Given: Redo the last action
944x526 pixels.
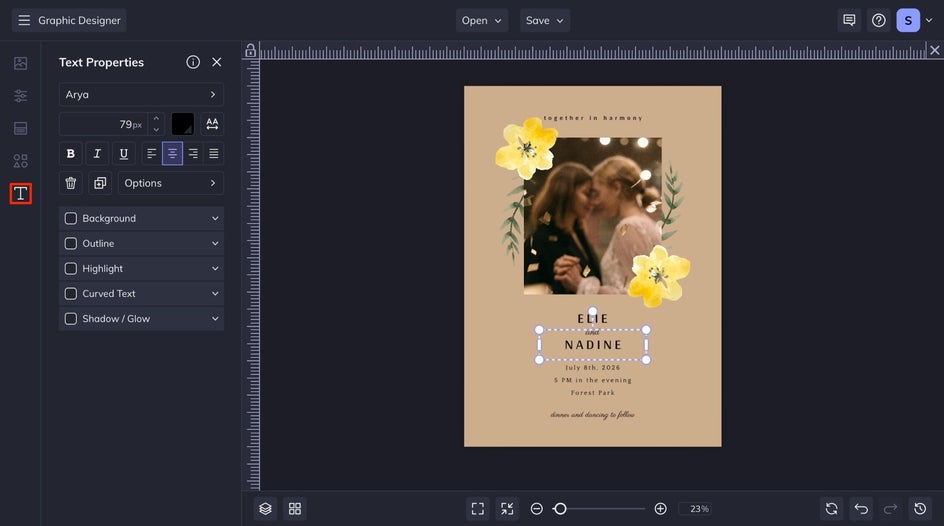Looking at the screenshot, I should pyautogui.click(x=890, y=509).
